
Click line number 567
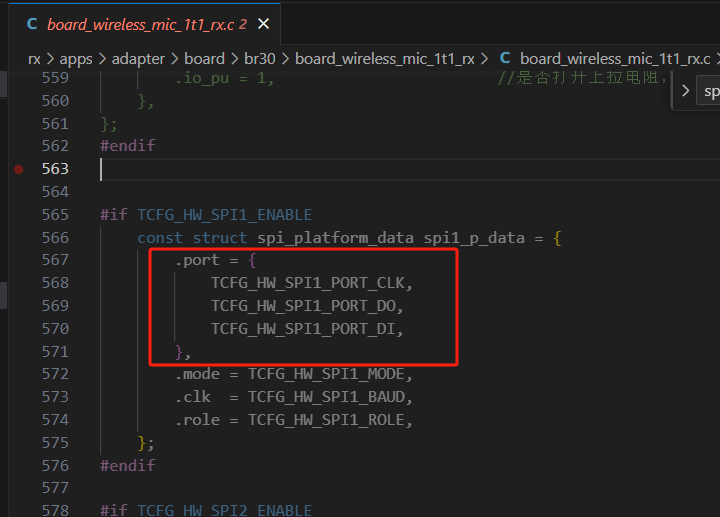[55, 260]
